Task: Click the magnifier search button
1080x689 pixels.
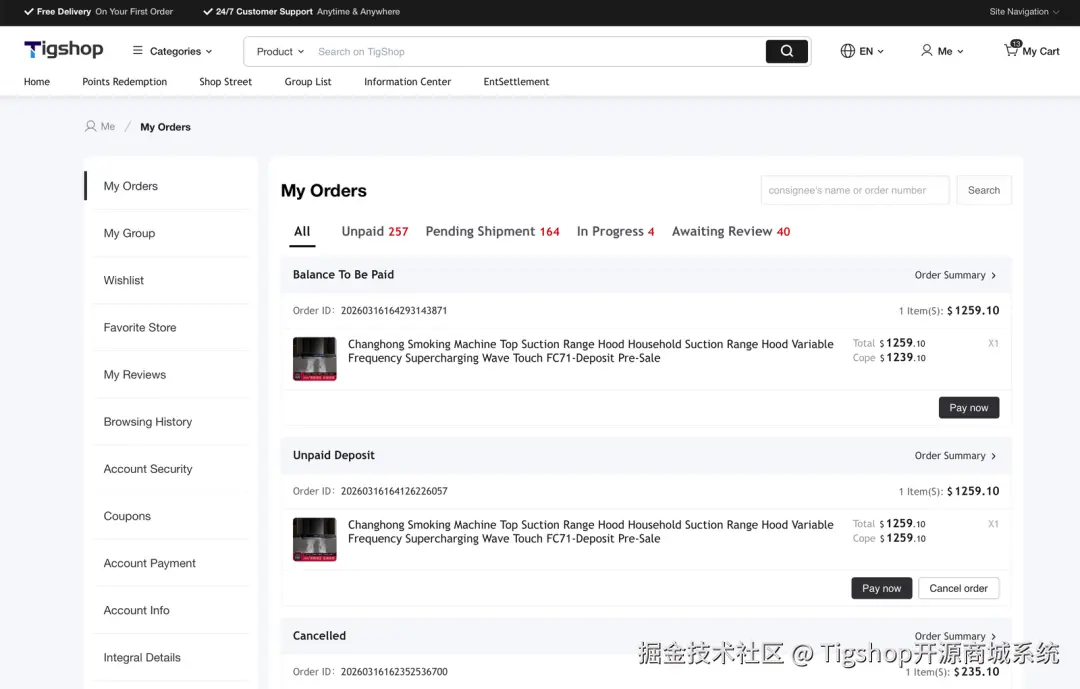Action: click(x=787, y=51)
